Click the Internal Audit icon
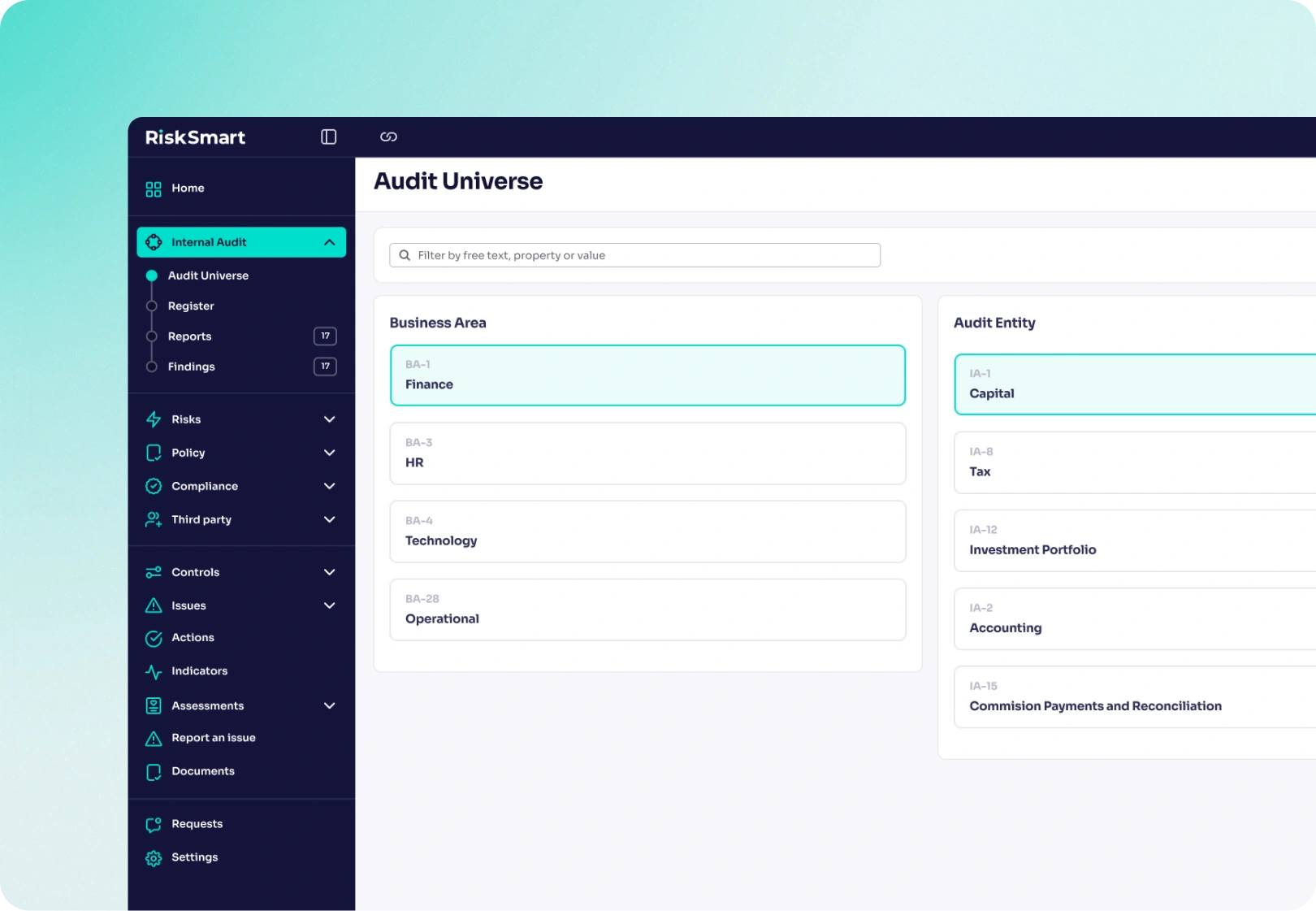The height and width of the screenshot is (911, 1316). point(154,242)
